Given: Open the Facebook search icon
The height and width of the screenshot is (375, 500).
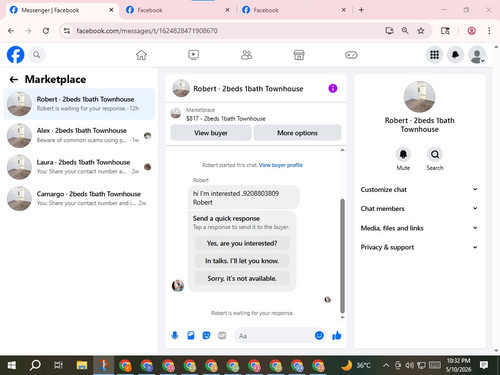Looking at the screenshot, I should tap(37, 55).
